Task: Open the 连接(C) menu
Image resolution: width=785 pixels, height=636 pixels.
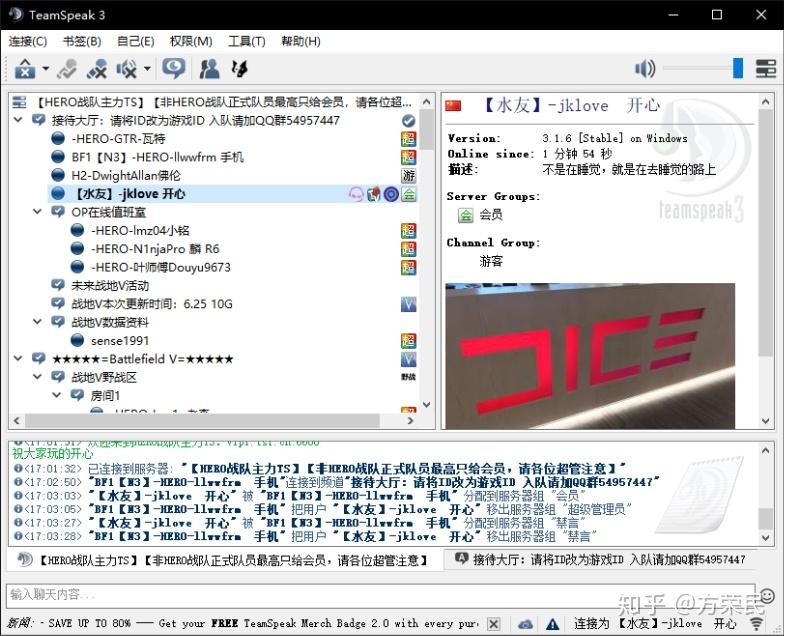Action: (x=28, y=41)
